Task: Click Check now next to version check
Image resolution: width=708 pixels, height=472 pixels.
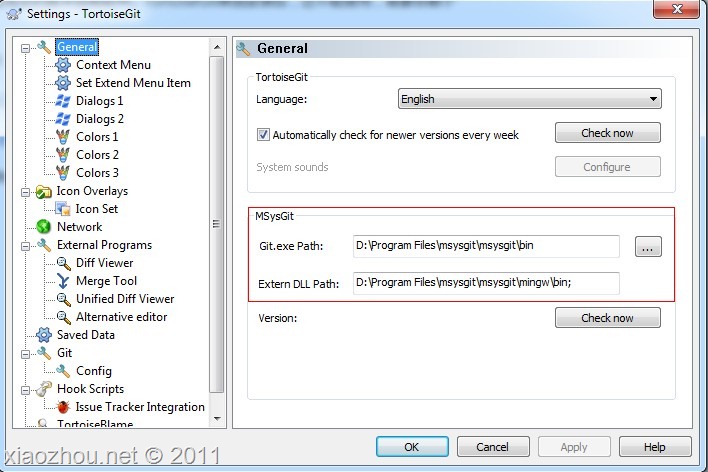Action: pyautogui.click(x=608, y=133)
